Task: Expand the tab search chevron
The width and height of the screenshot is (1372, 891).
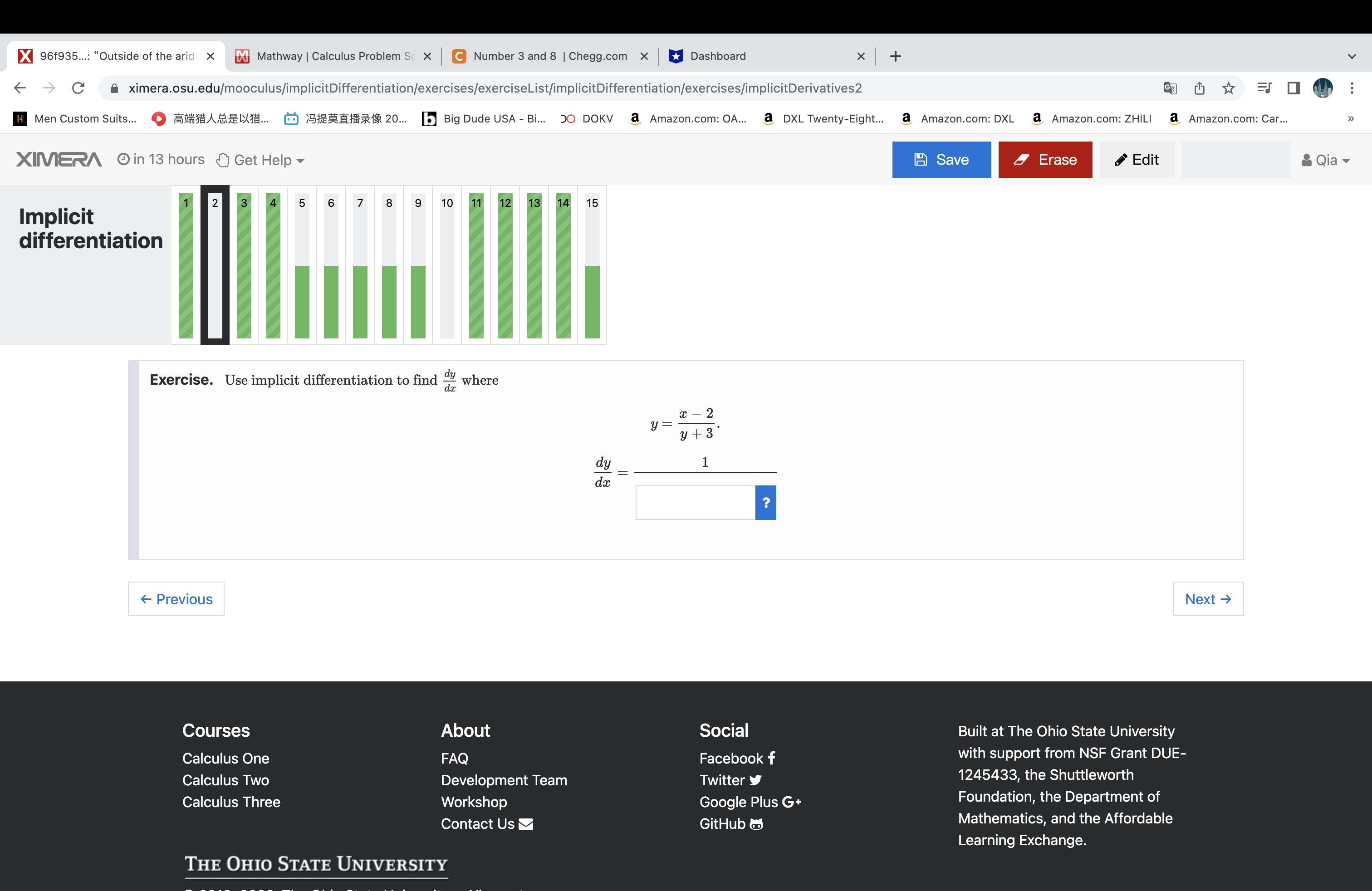Action: click(1351, 56)
